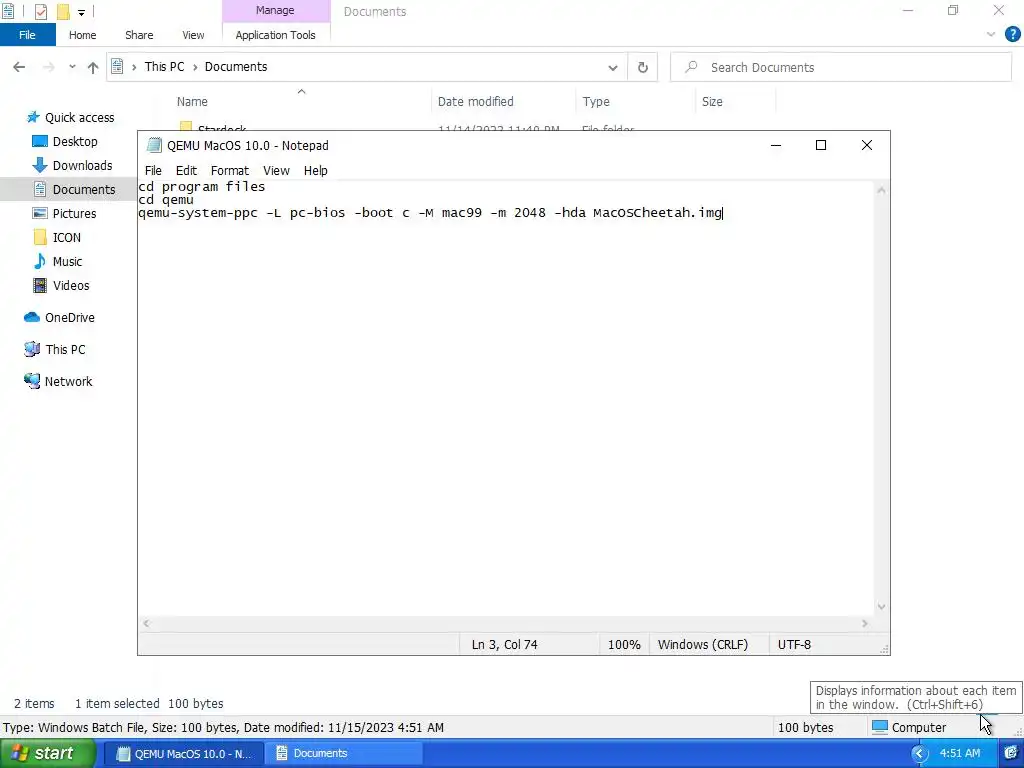This screenshot has height=768, width=1024.
Task: Click the Search Documents field
Action: (x=841, y=67)
